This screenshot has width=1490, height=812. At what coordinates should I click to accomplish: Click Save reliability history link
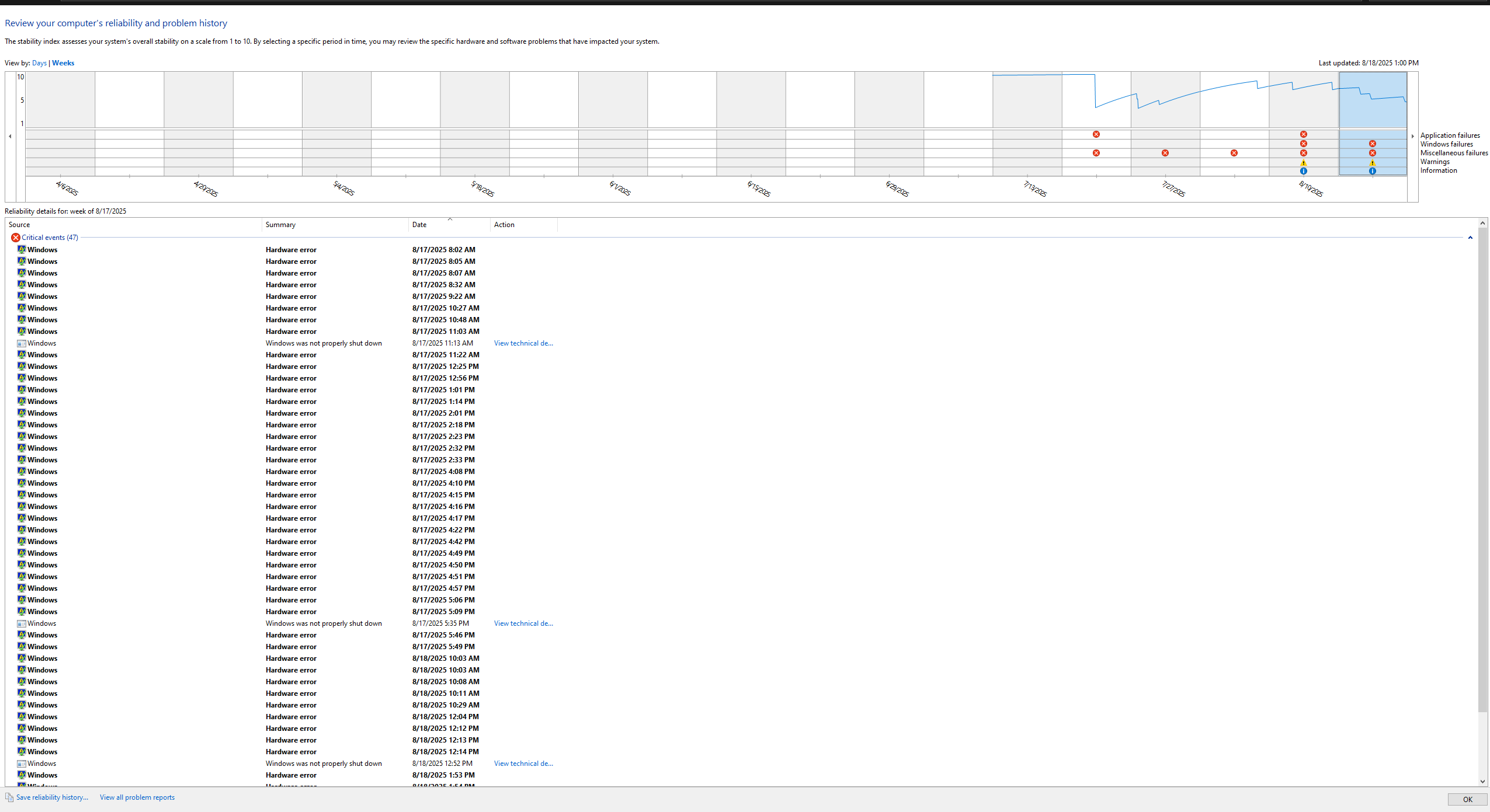pyautogui.click(x=52, y=797)
